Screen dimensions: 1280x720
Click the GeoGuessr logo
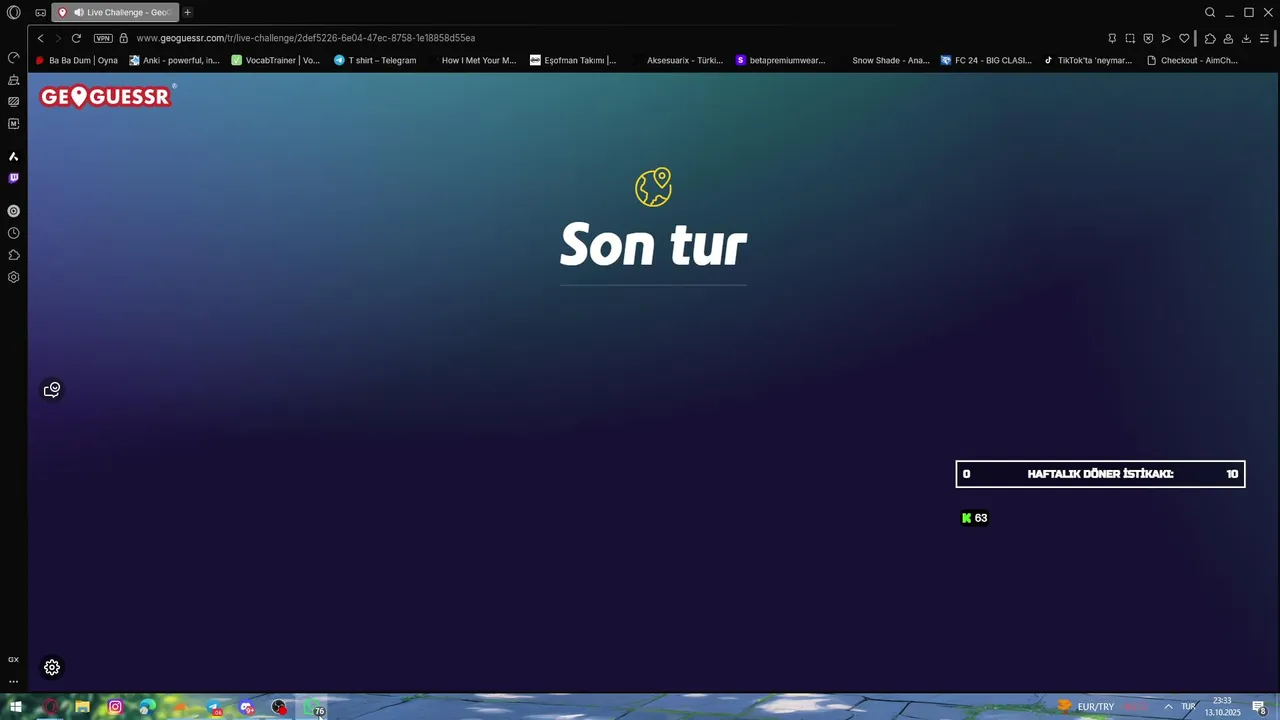tap(108, 96)
